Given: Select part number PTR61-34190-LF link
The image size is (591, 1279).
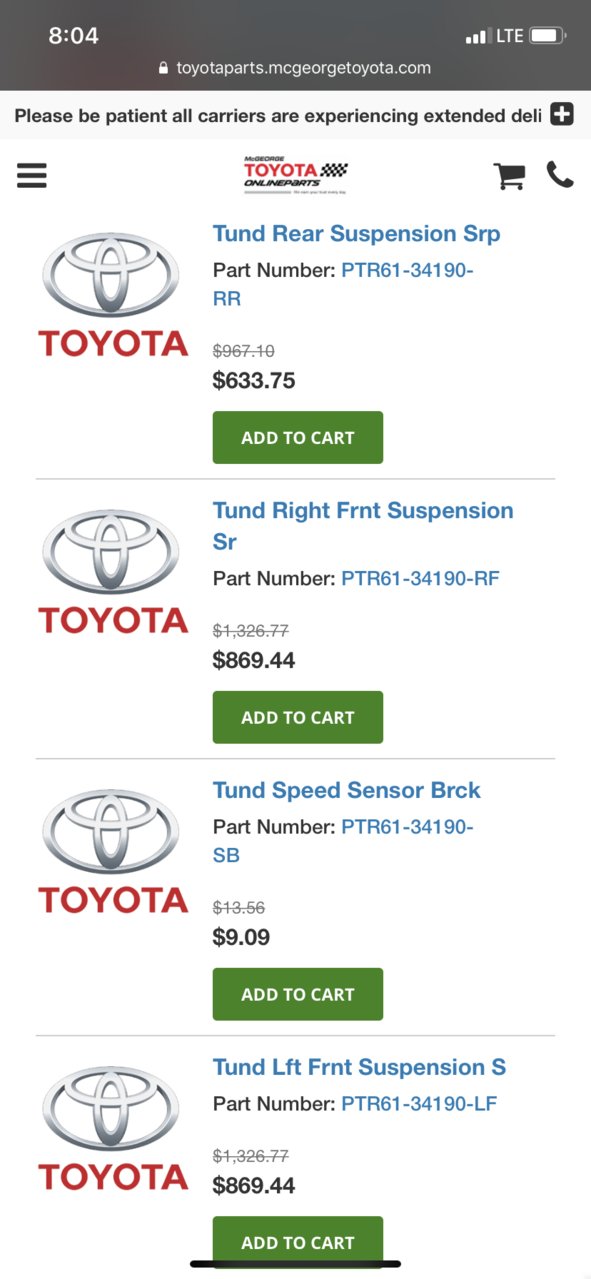Looking at the screenshot, I should (419, 1104).
